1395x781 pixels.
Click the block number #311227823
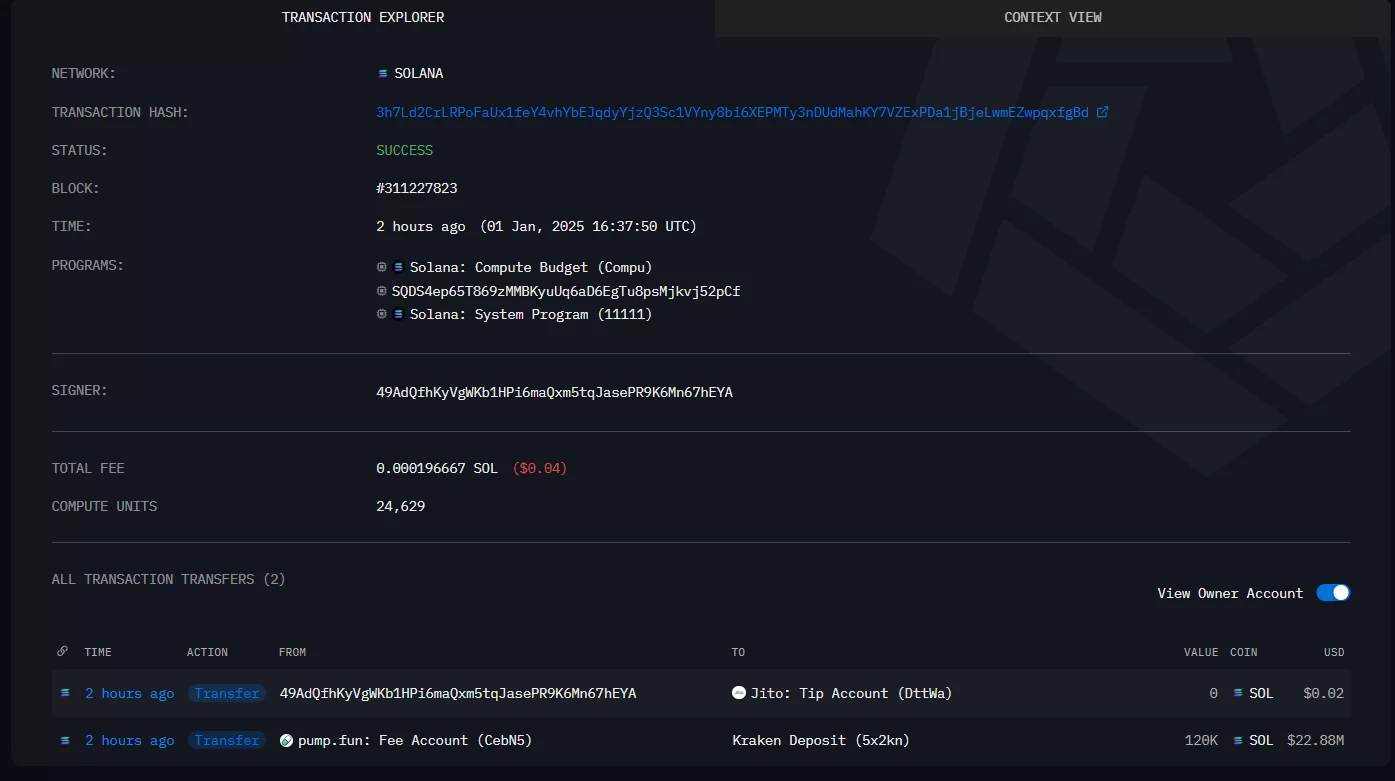pos(416,188)
